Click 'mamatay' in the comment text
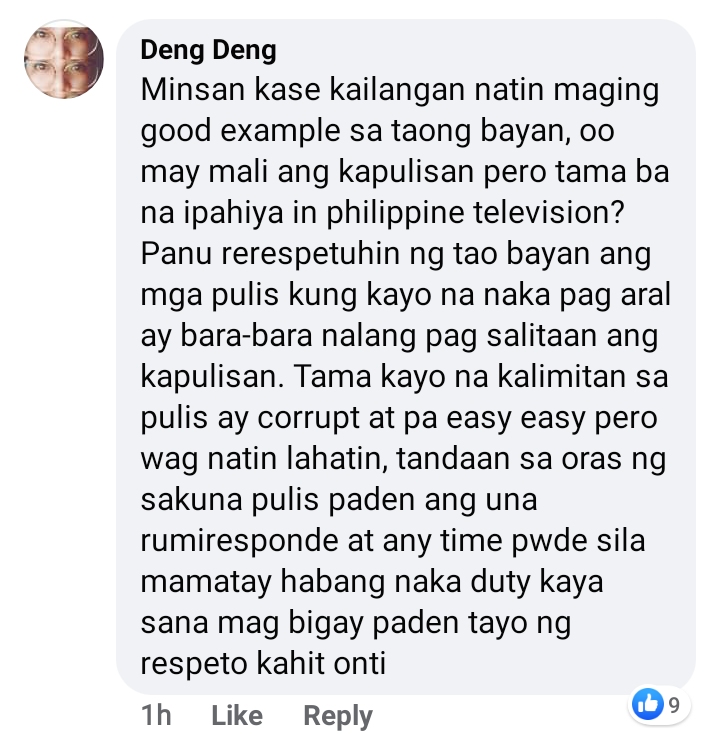 coord(206,582)
